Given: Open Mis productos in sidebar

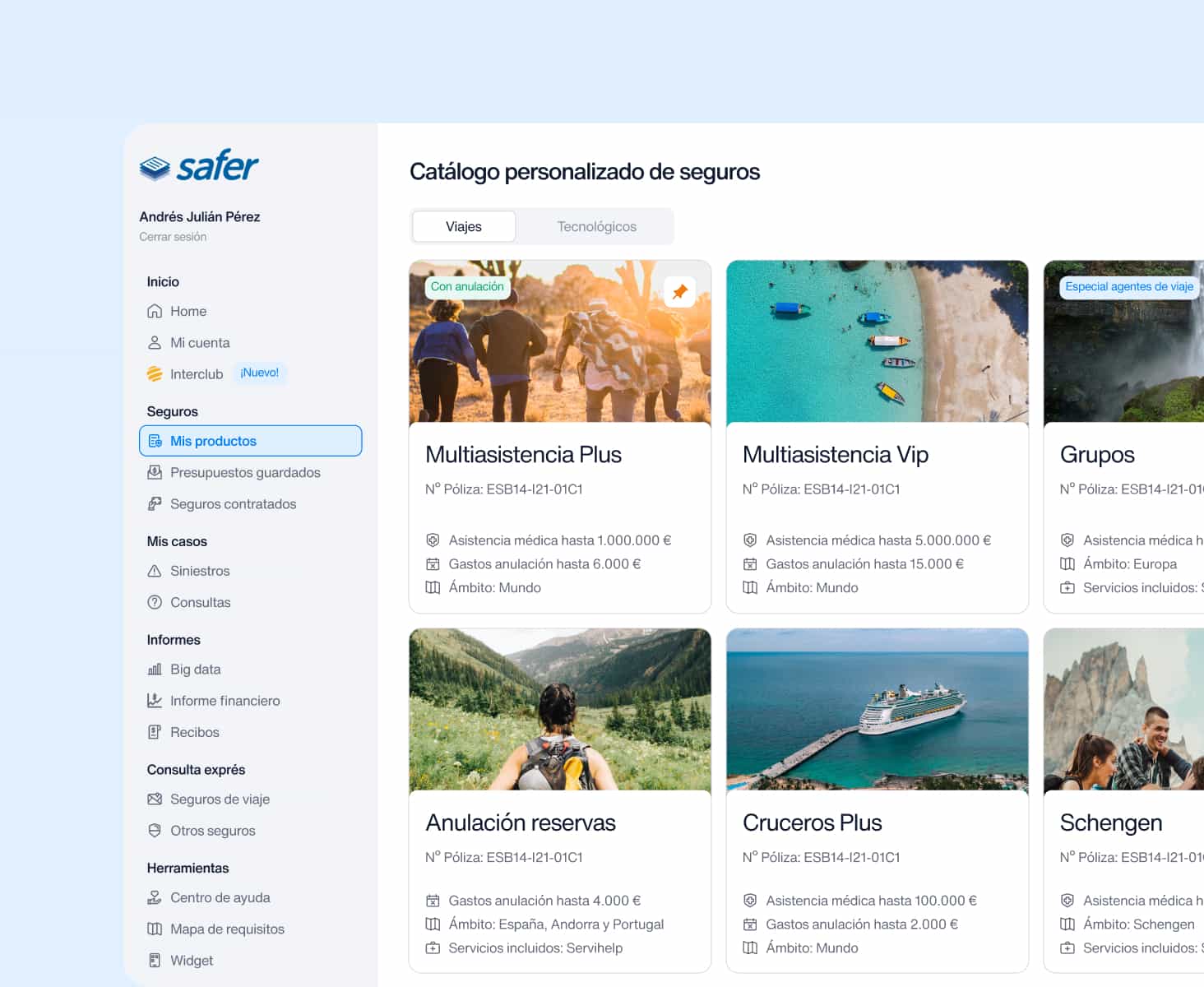Looking at the screenshot, I should 251,441.
